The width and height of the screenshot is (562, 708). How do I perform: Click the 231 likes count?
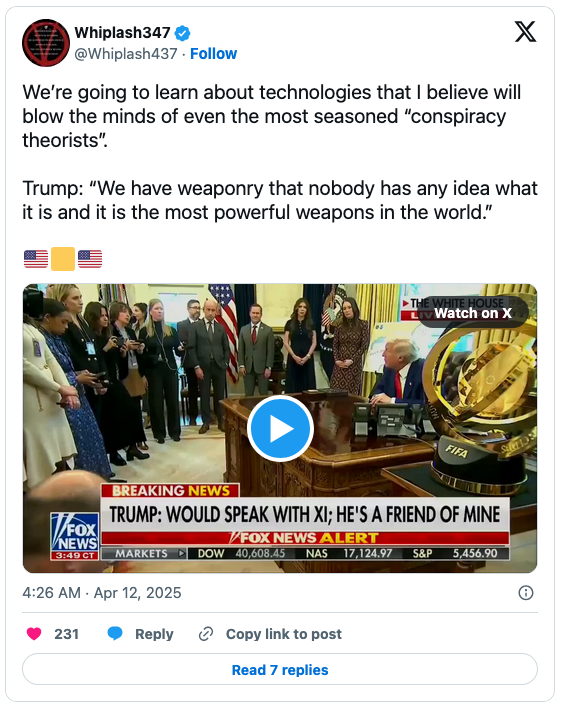tap(66, 634)
